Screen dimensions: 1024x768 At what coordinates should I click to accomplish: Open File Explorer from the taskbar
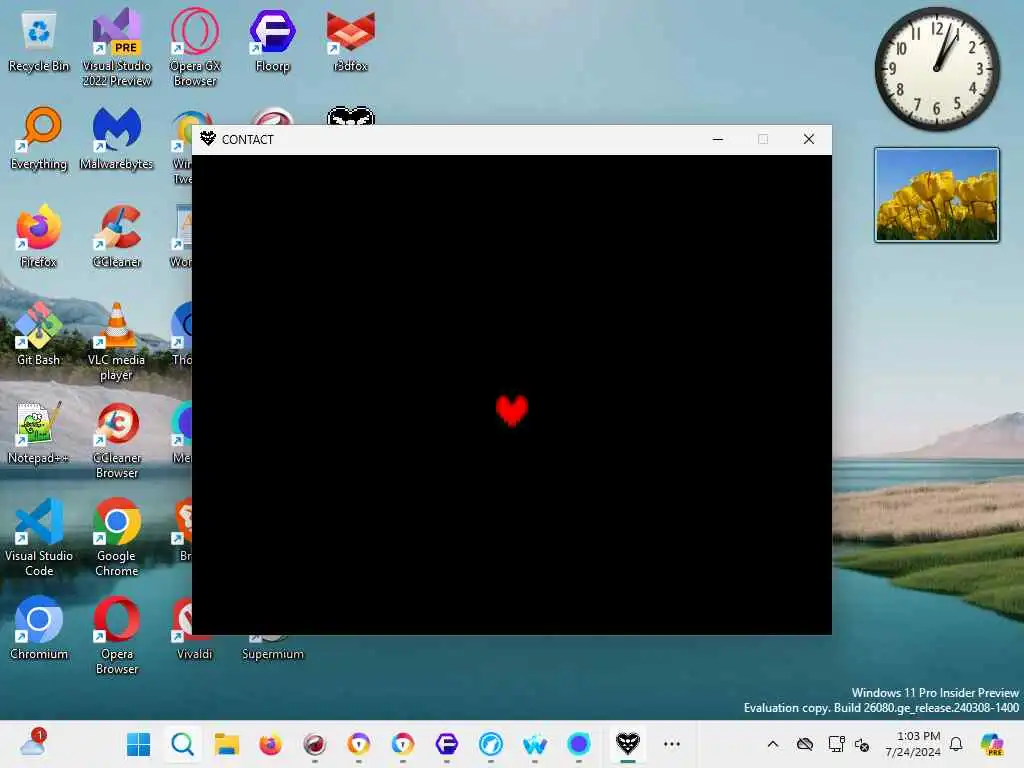227,744
